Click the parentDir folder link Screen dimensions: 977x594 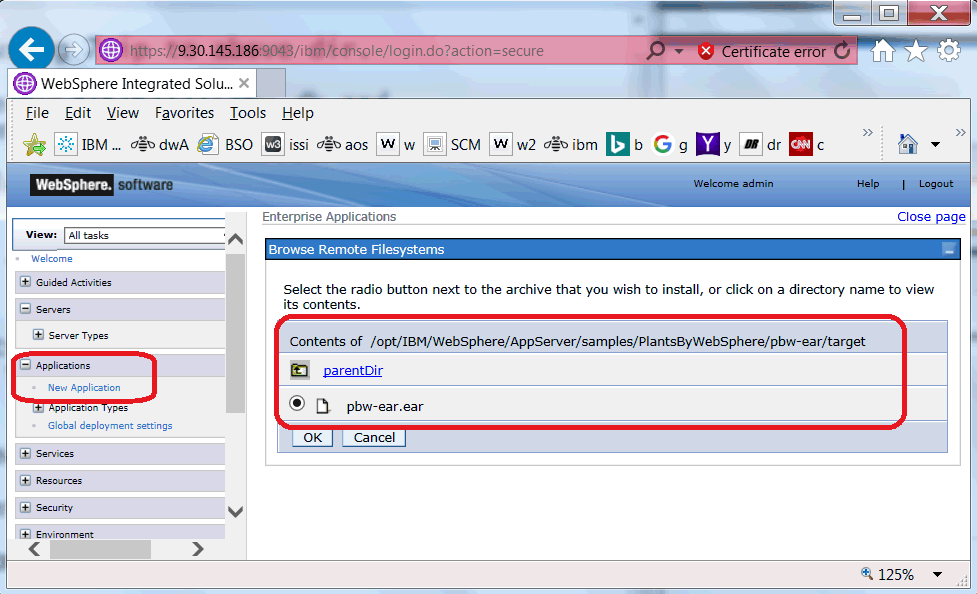point(353,370)
